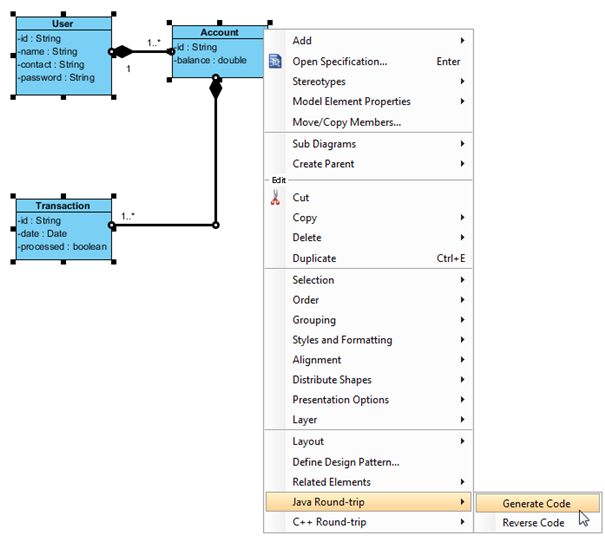This screenshot has width=605, height=540.
Task: Select the Java Round-trip menu item
Action: [368, 502]
